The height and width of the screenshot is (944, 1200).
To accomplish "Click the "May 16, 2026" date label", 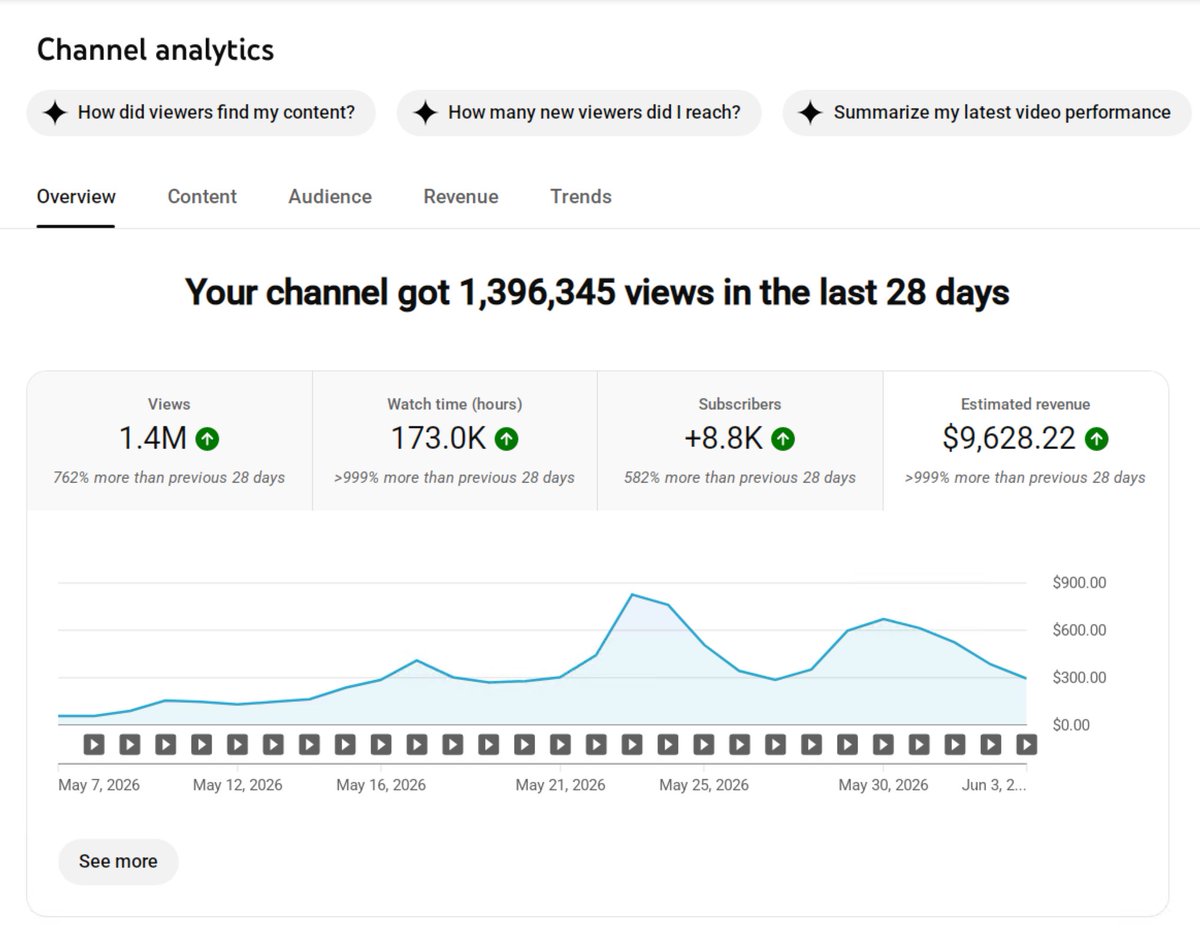I will tap(381, 785).
